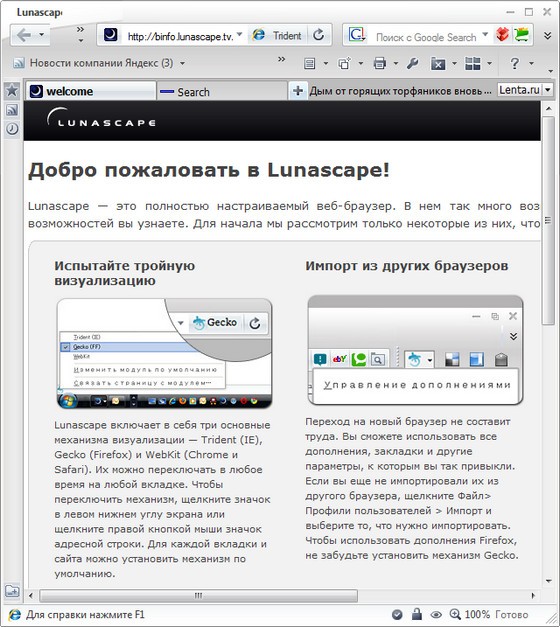Click the printer icon in the toolbar
The height and width of the screenshot is (627, 560).
380,63
